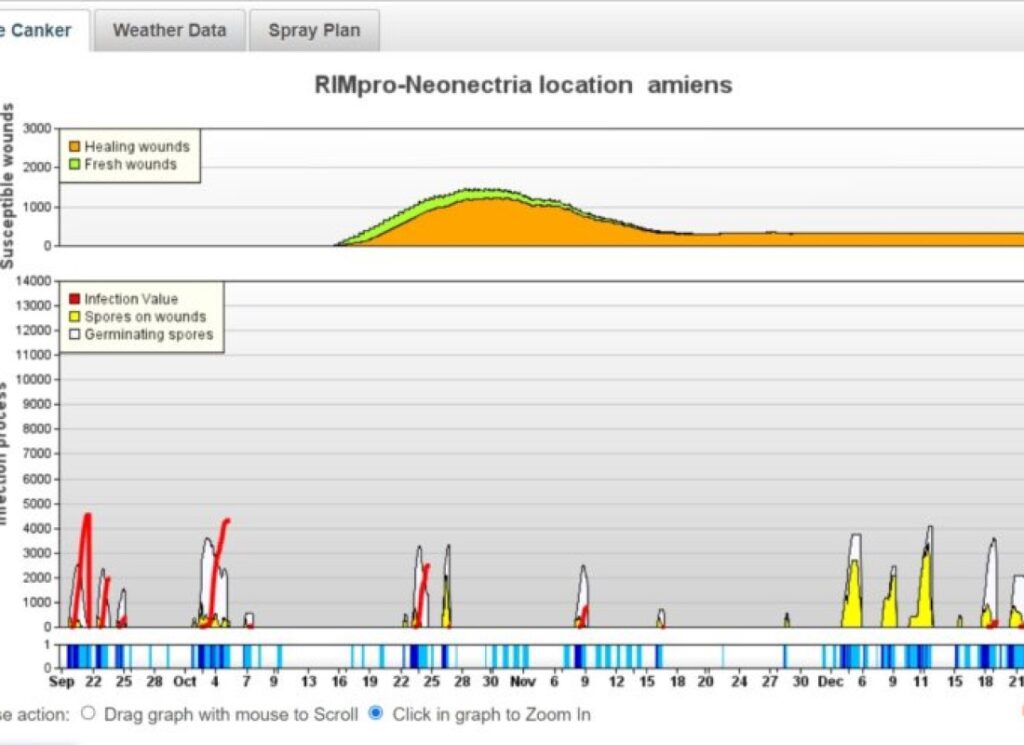The width and height of the screenshot is (1024, 745).
Task: Click the Infection Value legend label
Action: [x=131, y=299]
